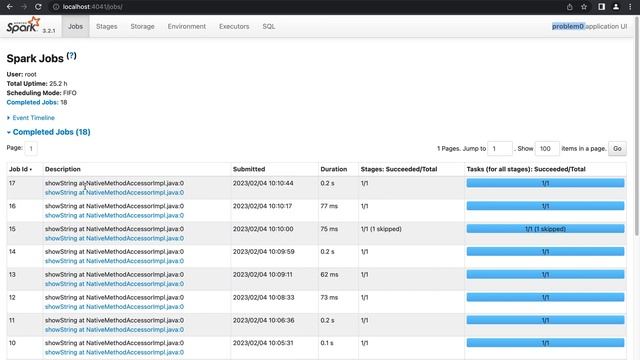The image size is (640, 360).
Task: Click the page vertical scrollbar
Action: [637, 127]
